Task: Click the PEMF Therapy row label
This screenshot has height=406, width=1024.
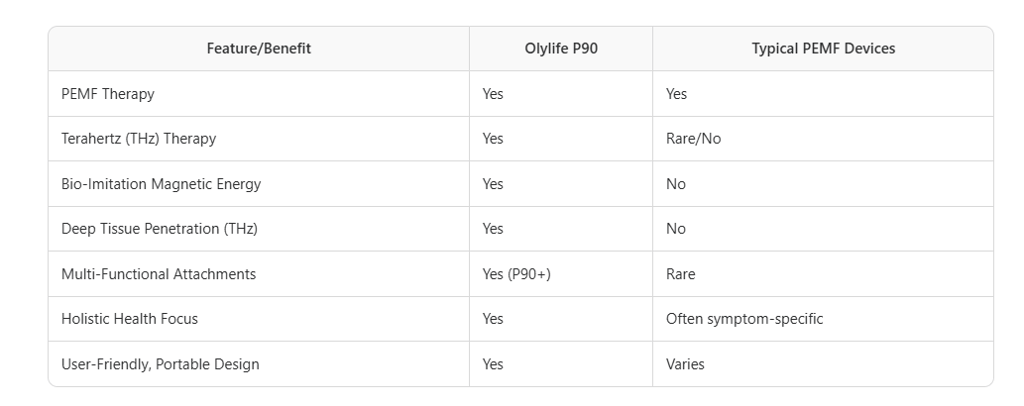Action: coord(108,94)
